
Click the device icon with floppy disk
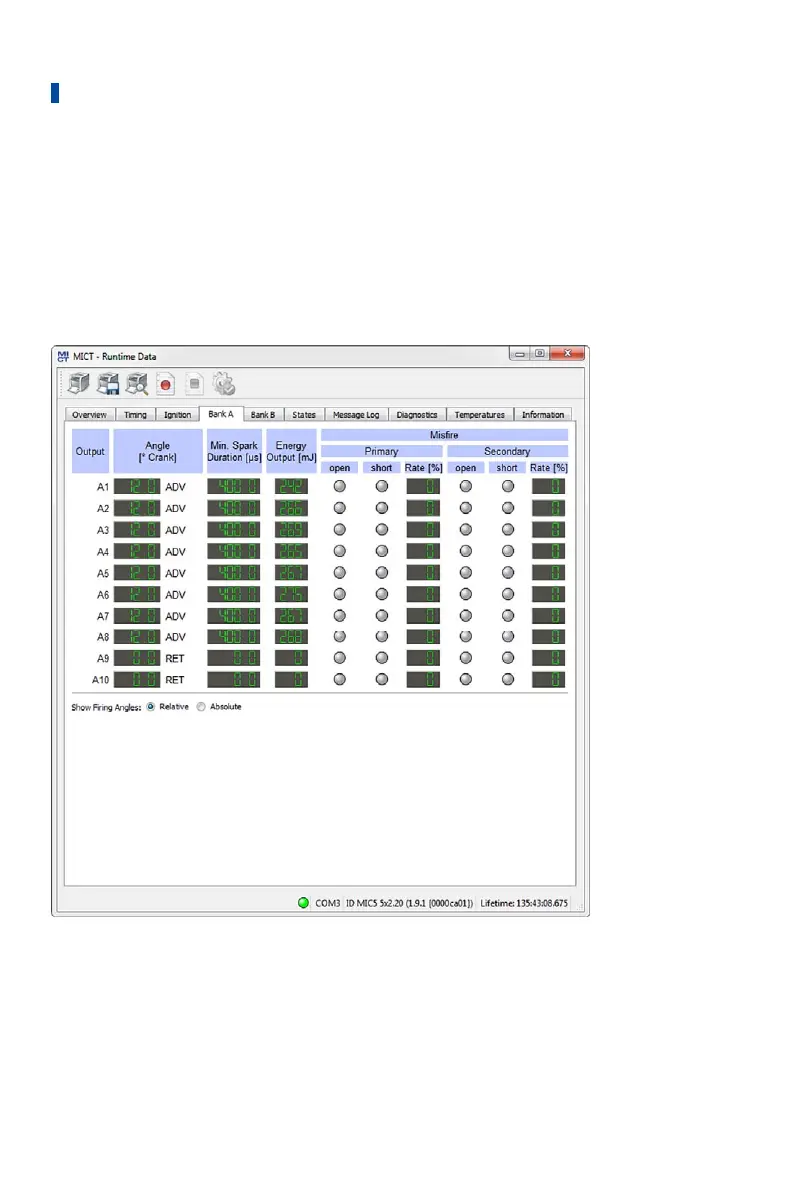tap(108, 384)
